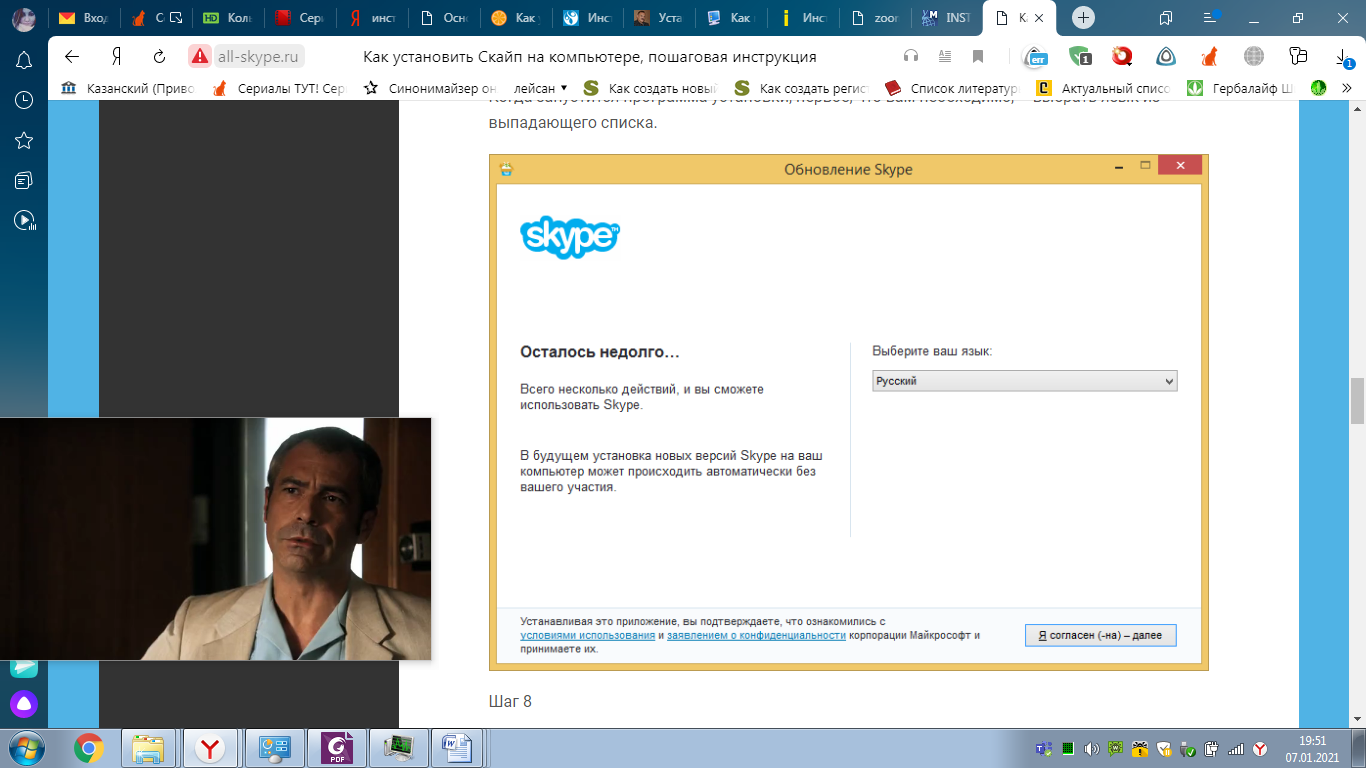Open the 'Как создать новый' bookmark
Viewport: 1366px width, 768px height.
[x=651, y=88]
